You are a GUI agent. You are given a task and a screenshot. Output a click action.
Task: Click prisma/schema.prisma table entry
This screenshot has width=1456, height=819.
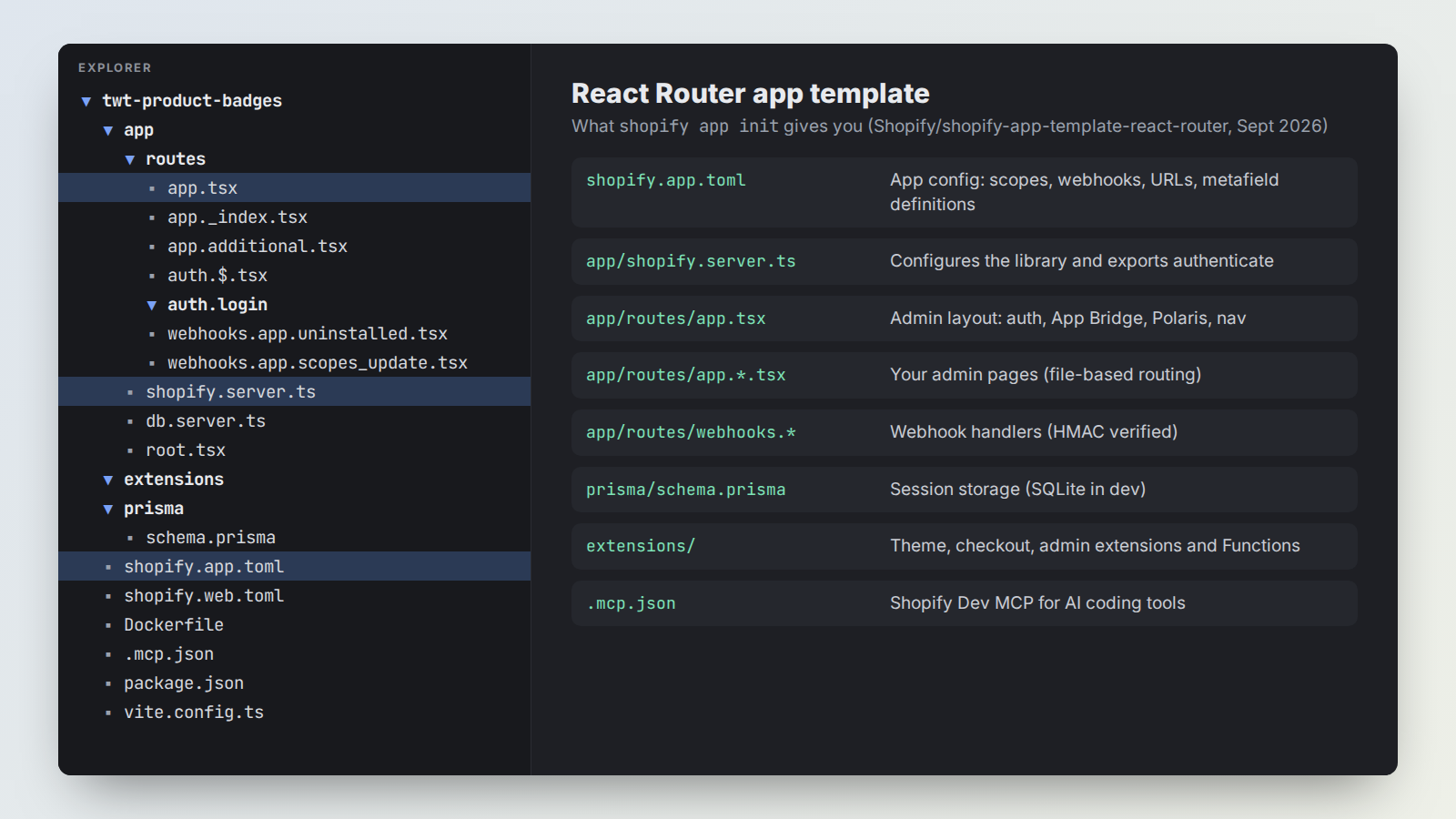click(686, 490)
